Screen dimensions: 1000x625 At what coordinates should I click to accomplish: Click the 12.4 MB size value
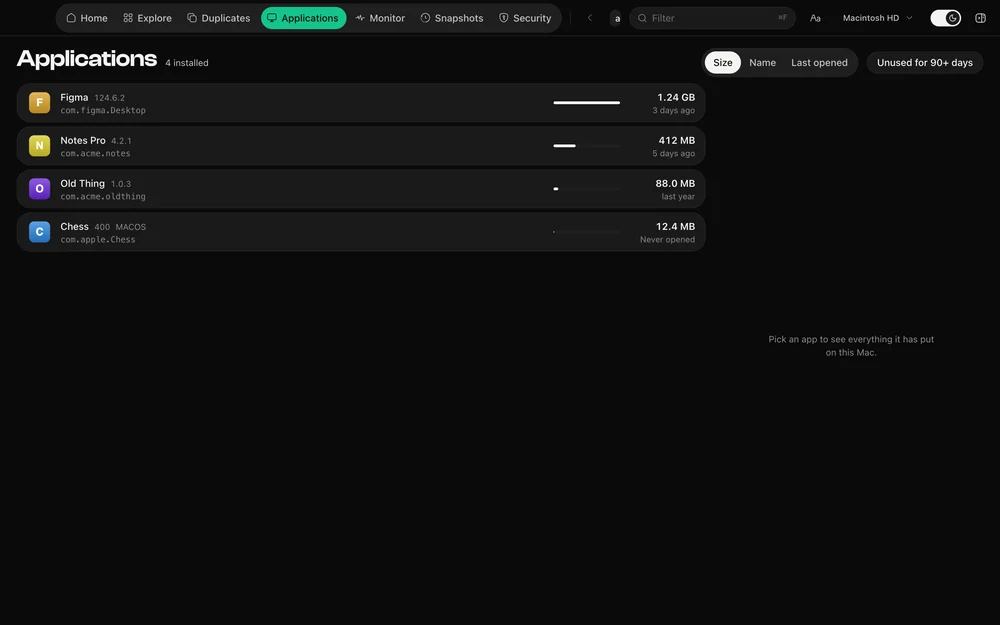coord(675,226)
